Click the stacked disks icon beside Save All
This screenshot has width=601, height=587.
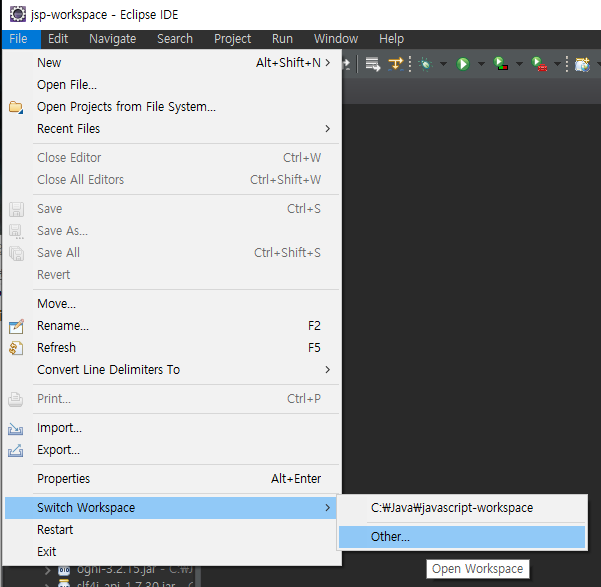(x=16, y=253)
